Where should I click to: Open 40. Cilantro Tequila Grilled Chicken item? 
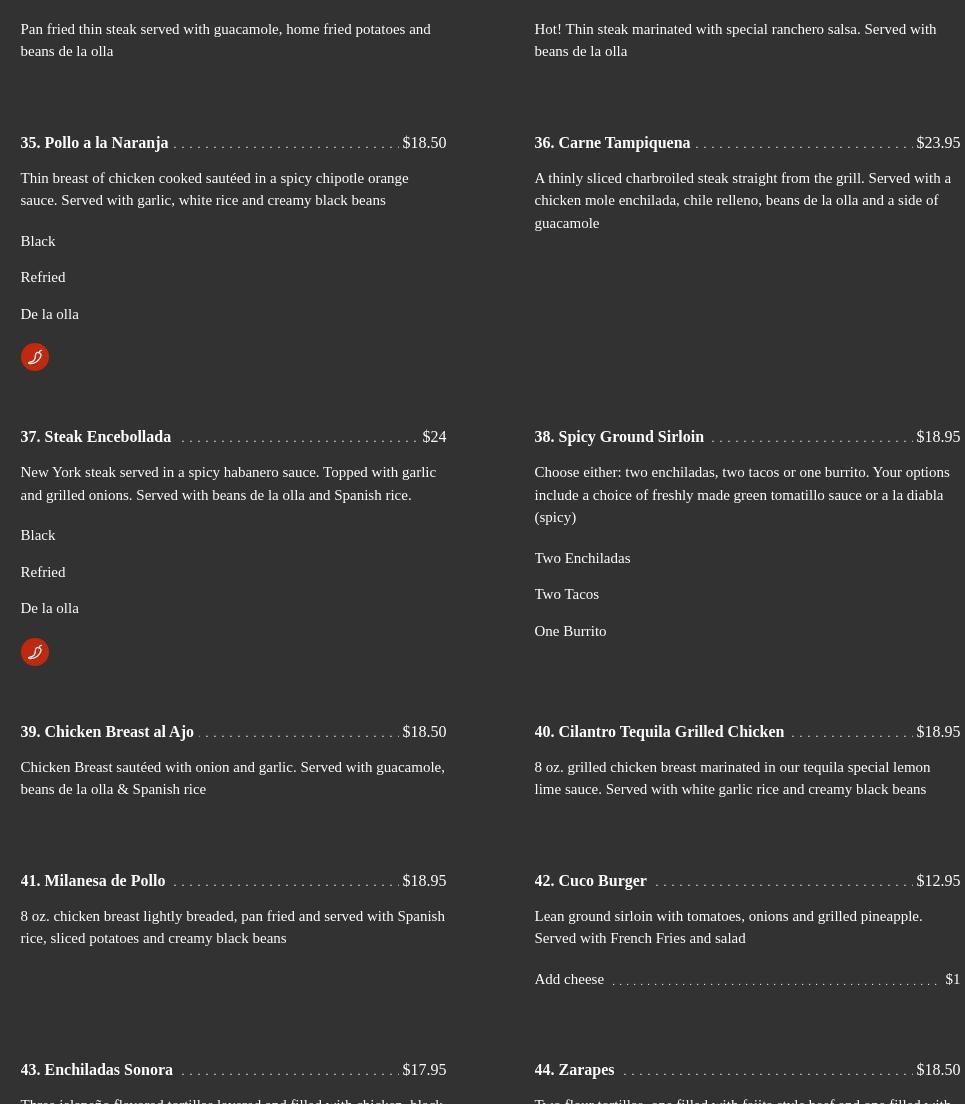point(659,732)
